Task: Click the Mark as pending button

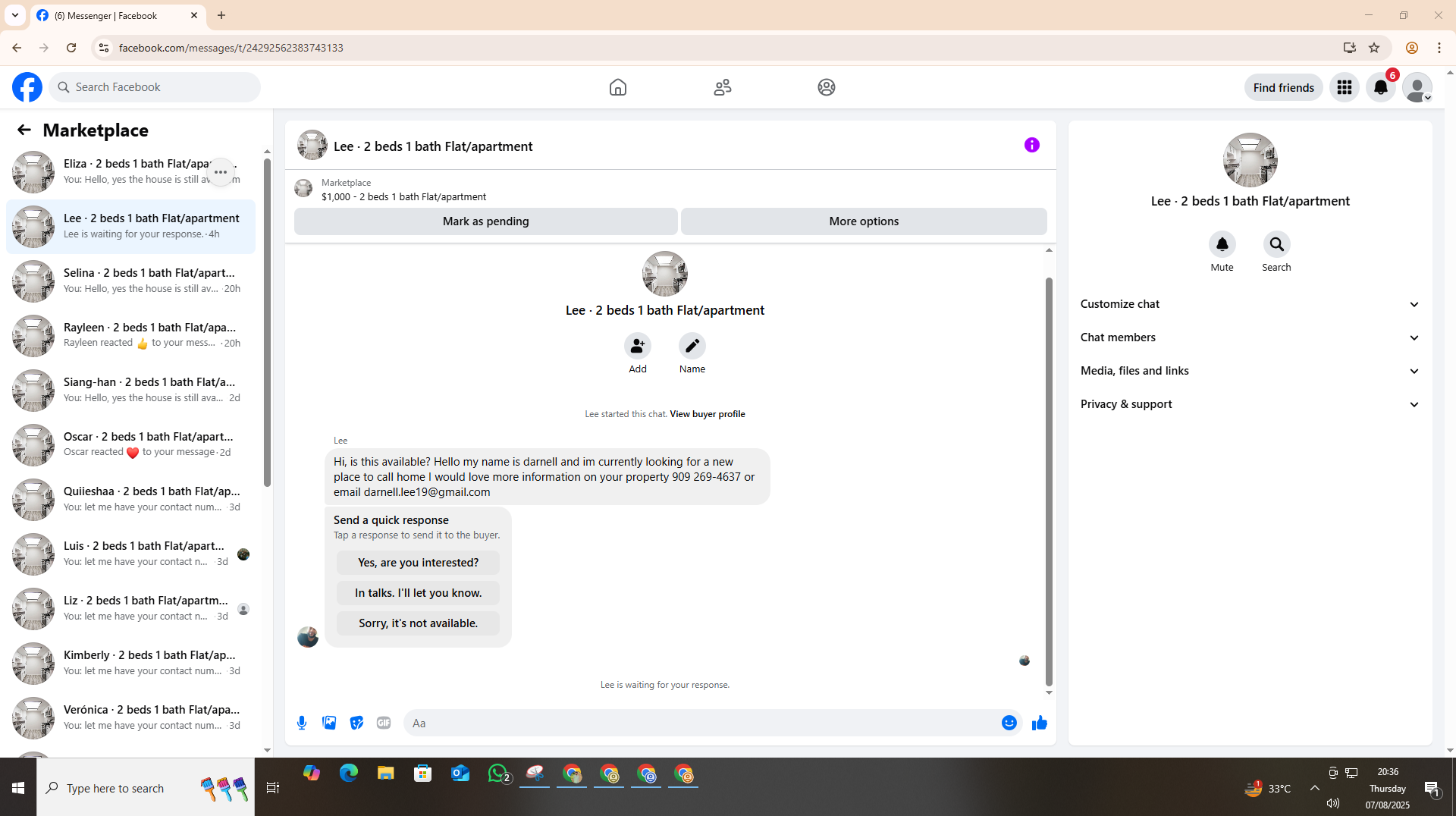Action: click(486, 221)
